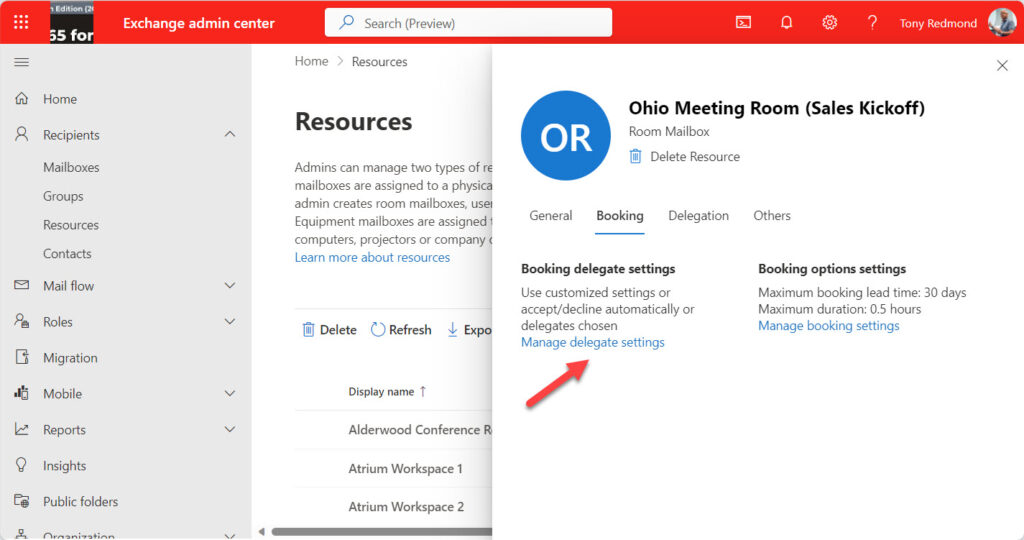The height and width of the screenshot is (540, 1024).
Task: Click the Mobile icon in sidebar
Action: click(22, 392)
